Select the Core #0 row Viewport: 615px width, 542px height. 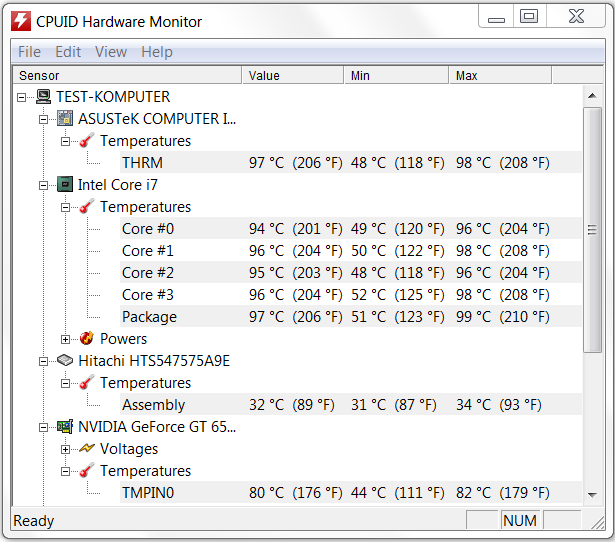[x=350, y=228]
